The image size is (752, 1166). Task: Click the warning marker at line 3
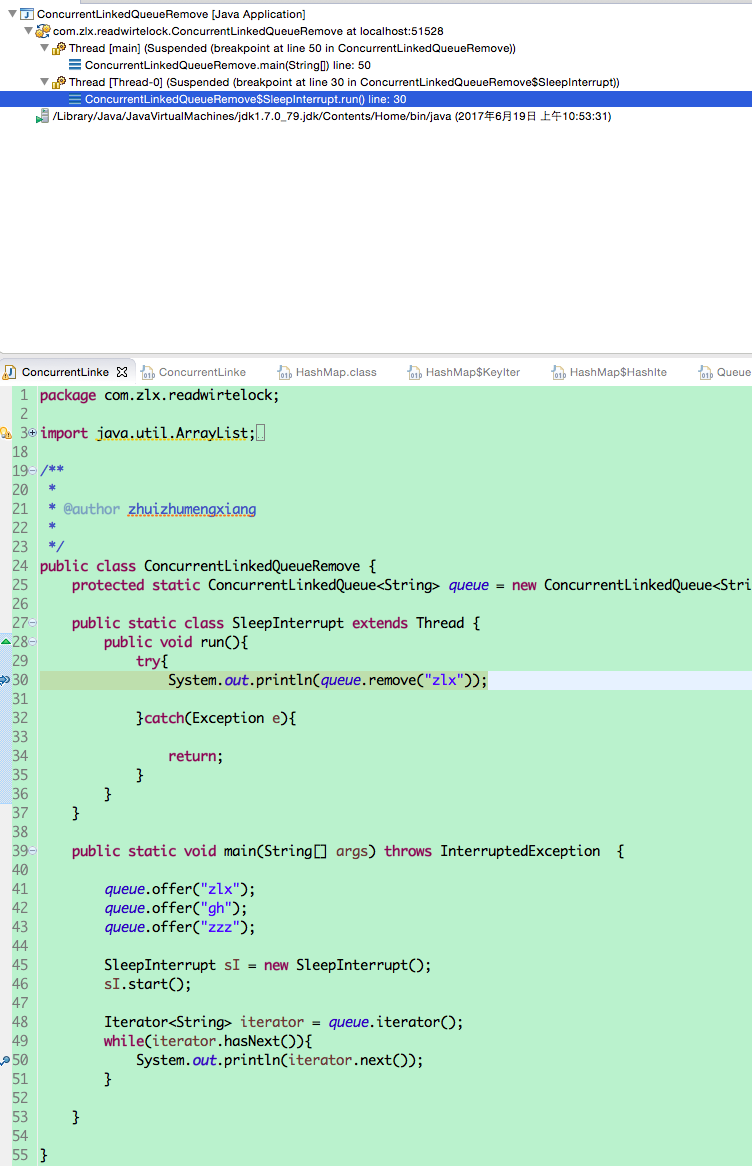point(5,433)
